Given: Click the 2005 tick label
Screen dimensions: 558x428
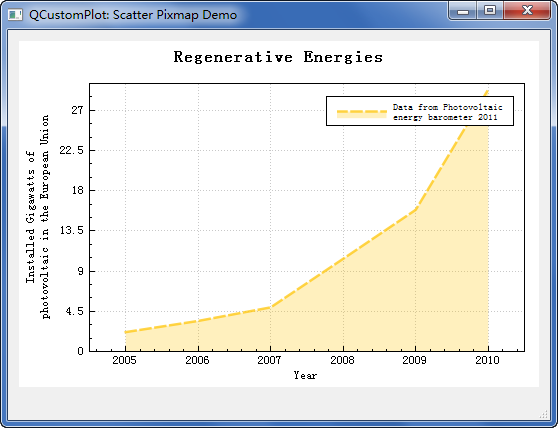Looking at the screenshot, I should tap(125, 360).
